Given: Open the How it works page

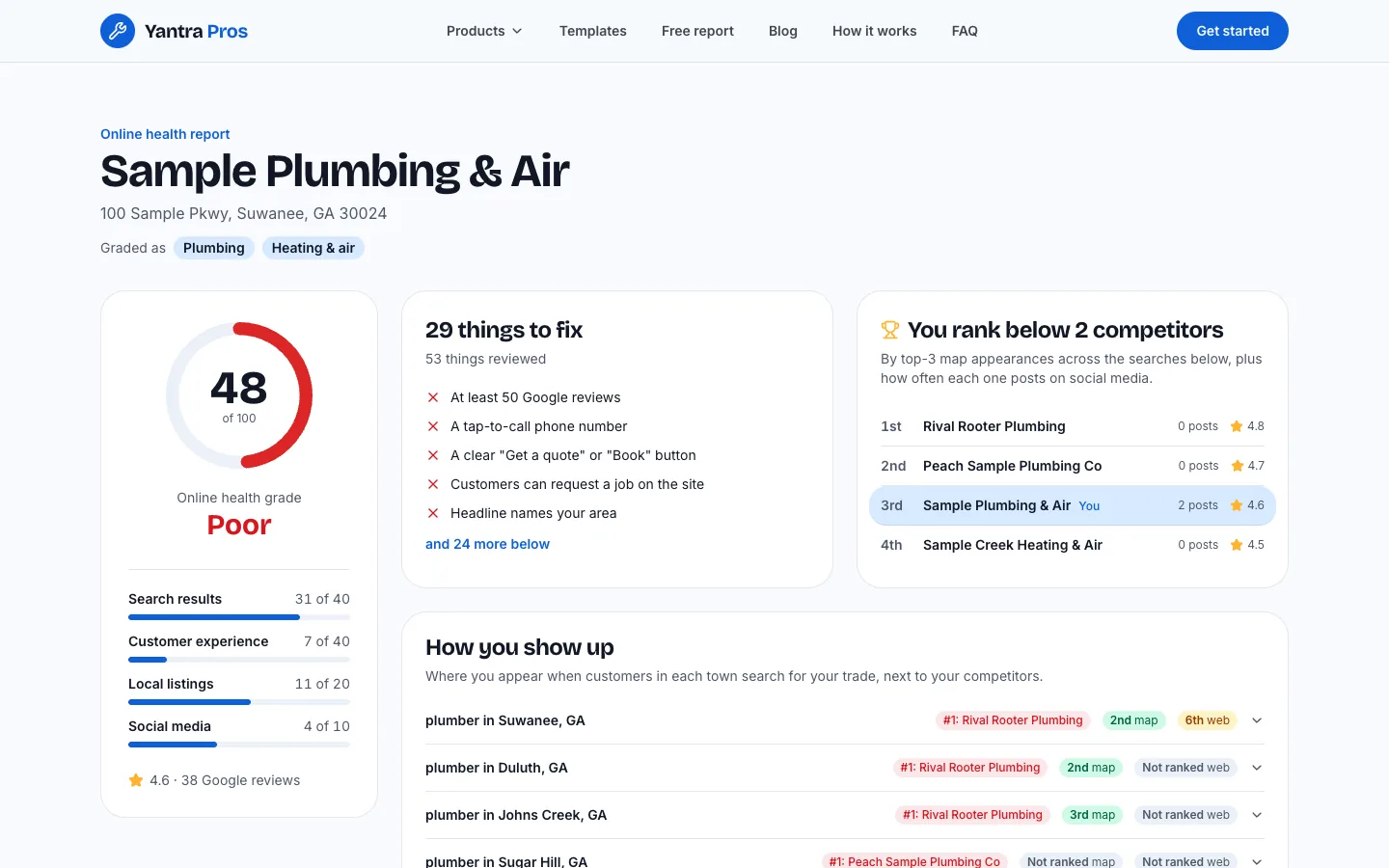Looking at the screenshot, I should point(875,31).
